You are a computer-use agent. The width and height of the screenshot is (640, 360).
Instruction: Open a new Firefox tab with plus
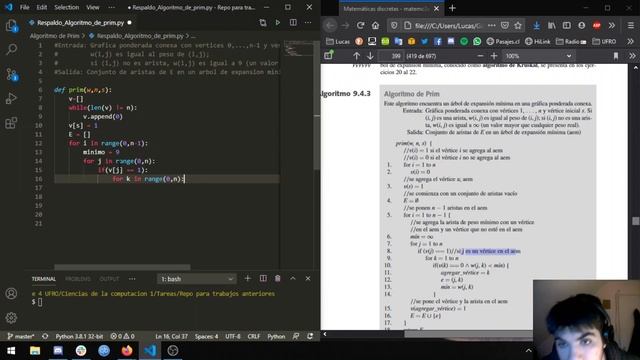pos(452,8)
